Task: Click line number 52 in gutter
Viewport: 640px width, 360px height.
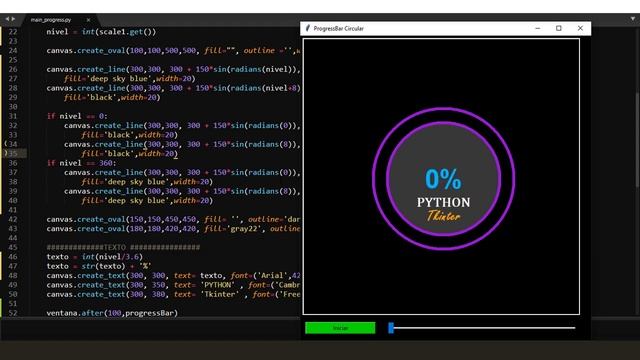Action: [x=13, y=313]
